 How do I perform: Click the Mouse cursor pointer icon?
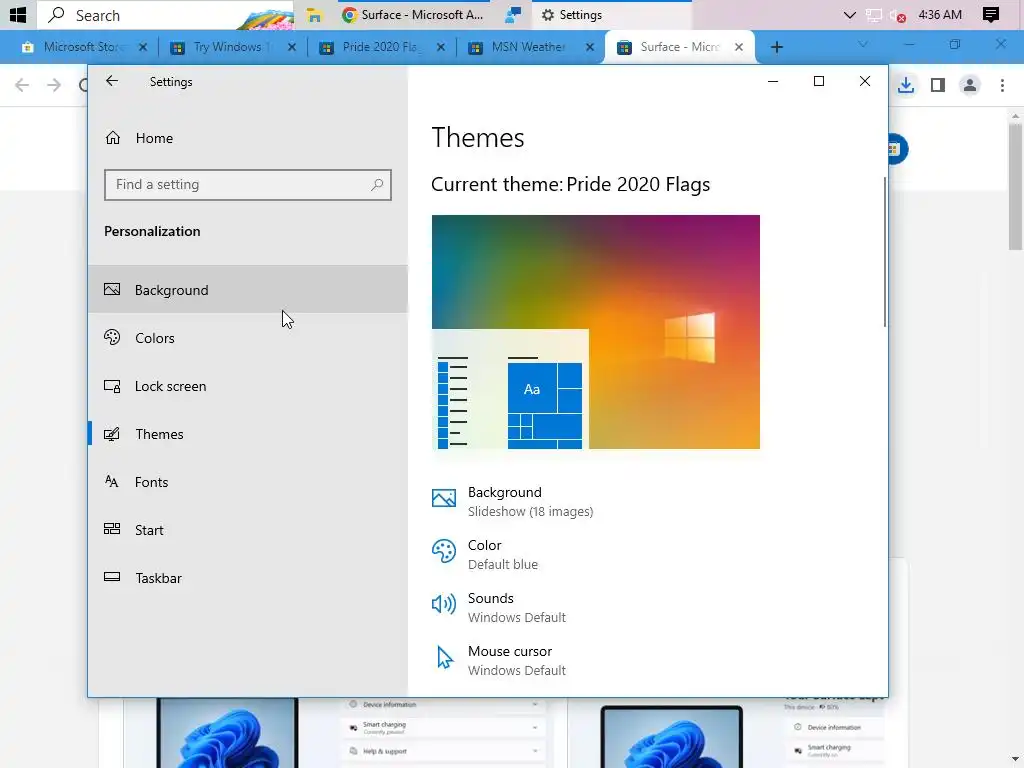(445, 658)
